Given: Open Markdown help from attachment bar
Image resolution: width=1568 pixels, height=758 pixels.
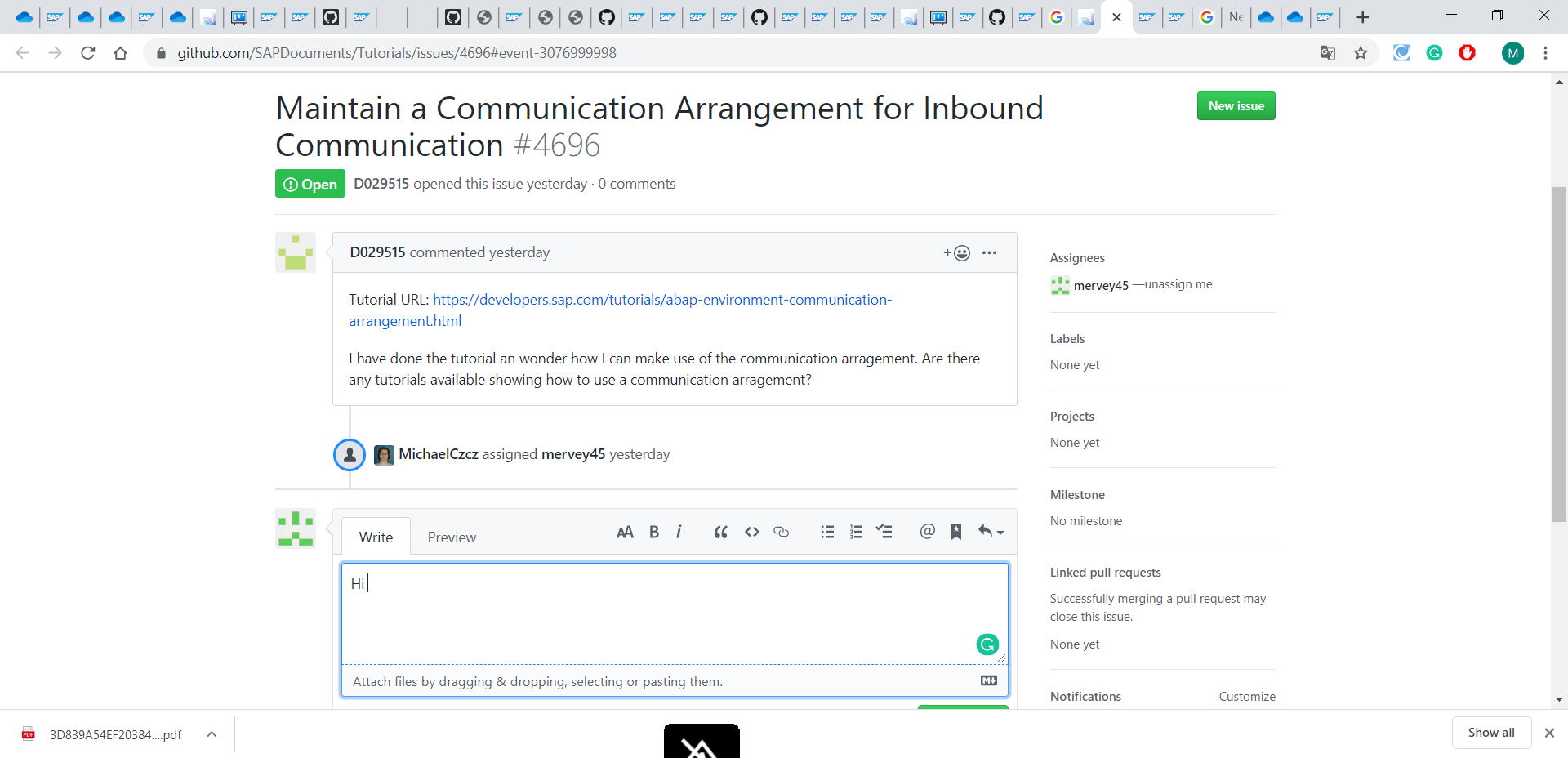Looking at the screenshot, I should pos(989,680).
